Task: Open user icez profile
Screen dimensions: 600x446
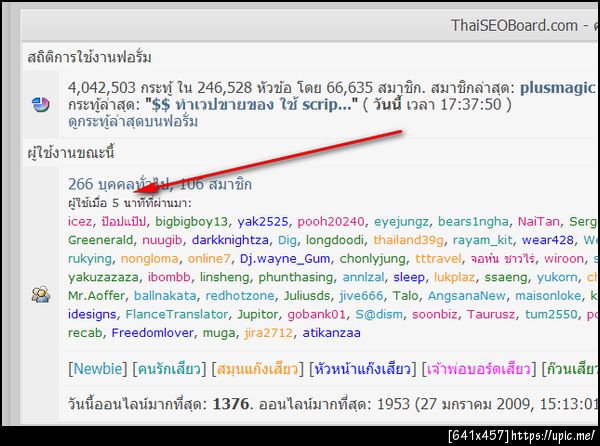Action: click(x=80, y=221)
